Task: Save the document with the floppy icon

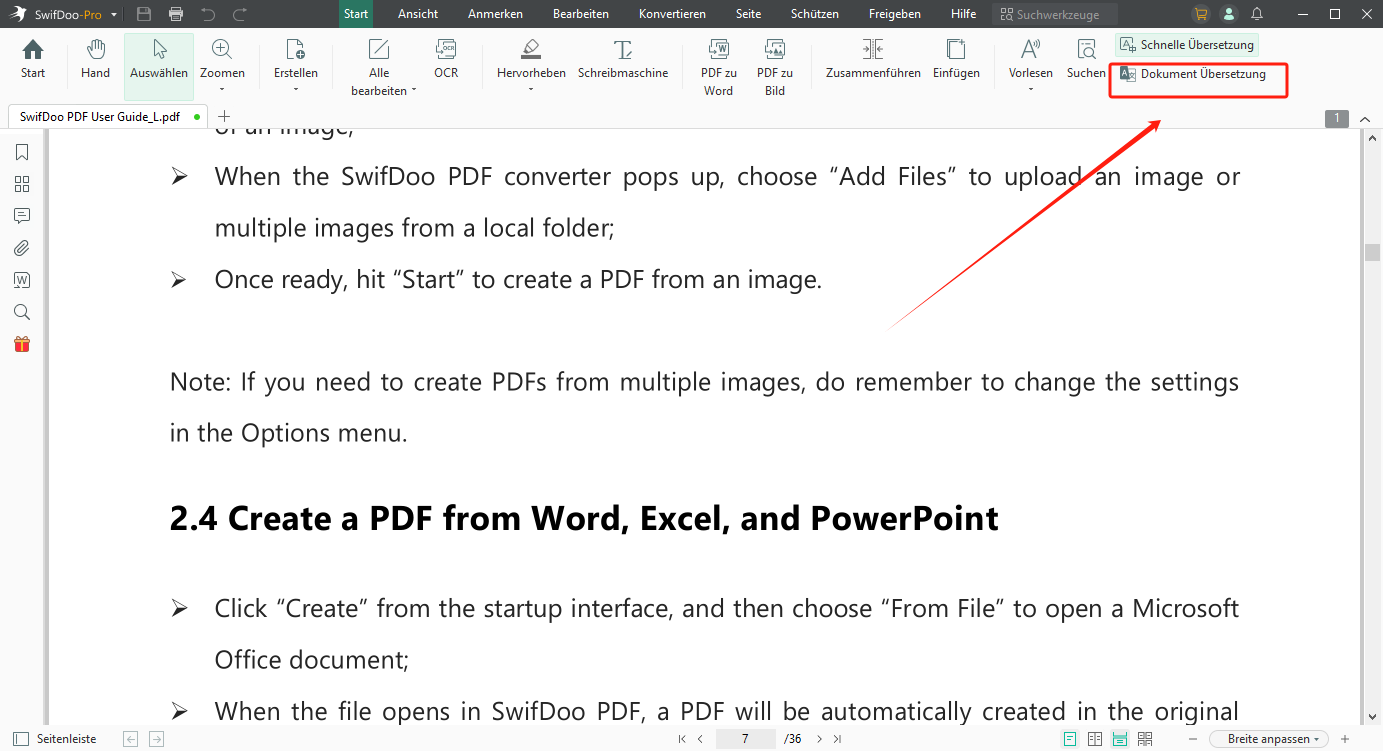Action: pos(144,14)
